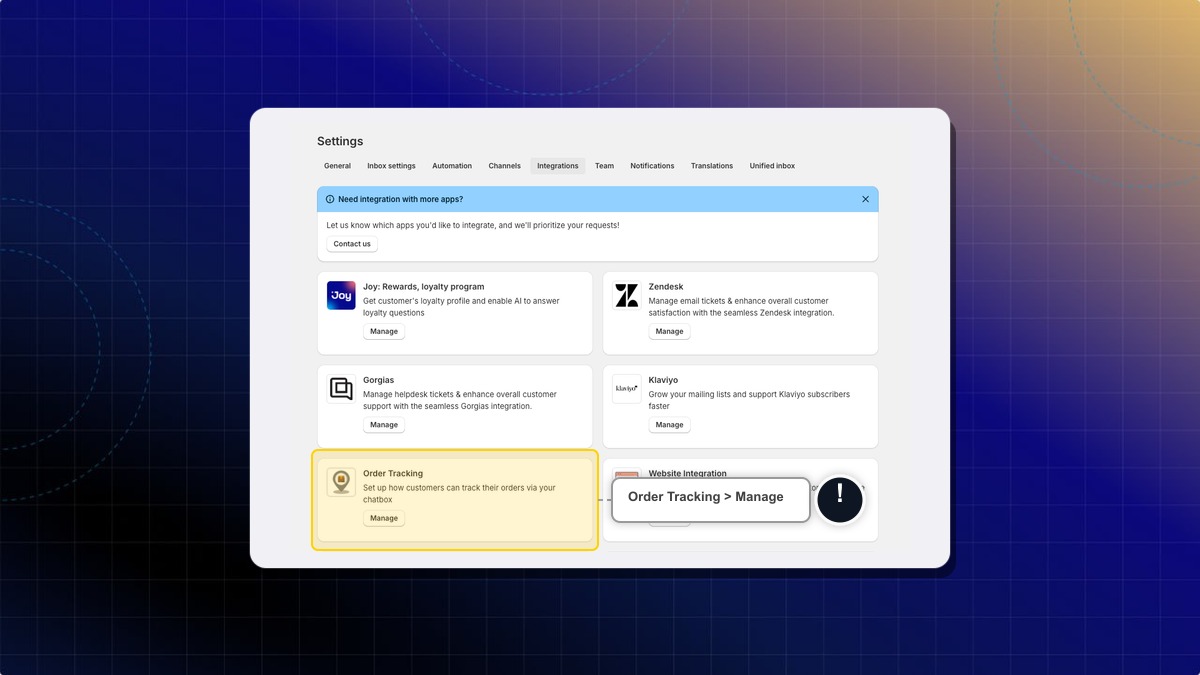1200x675 pixels.
Task: Select the Channels tab
Action: (504, 166)
